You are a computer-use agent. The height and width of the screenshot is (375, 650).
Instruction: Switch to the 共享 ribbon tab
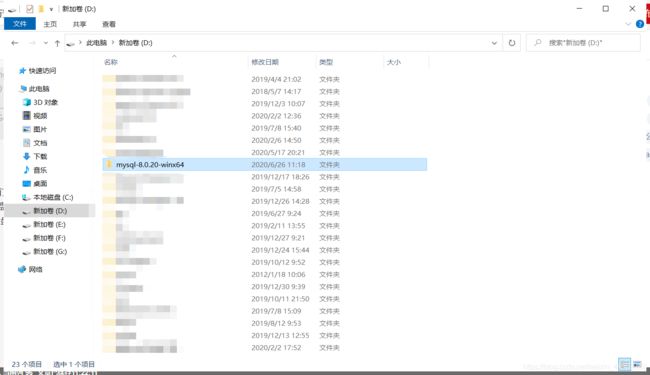coord(80,24)
